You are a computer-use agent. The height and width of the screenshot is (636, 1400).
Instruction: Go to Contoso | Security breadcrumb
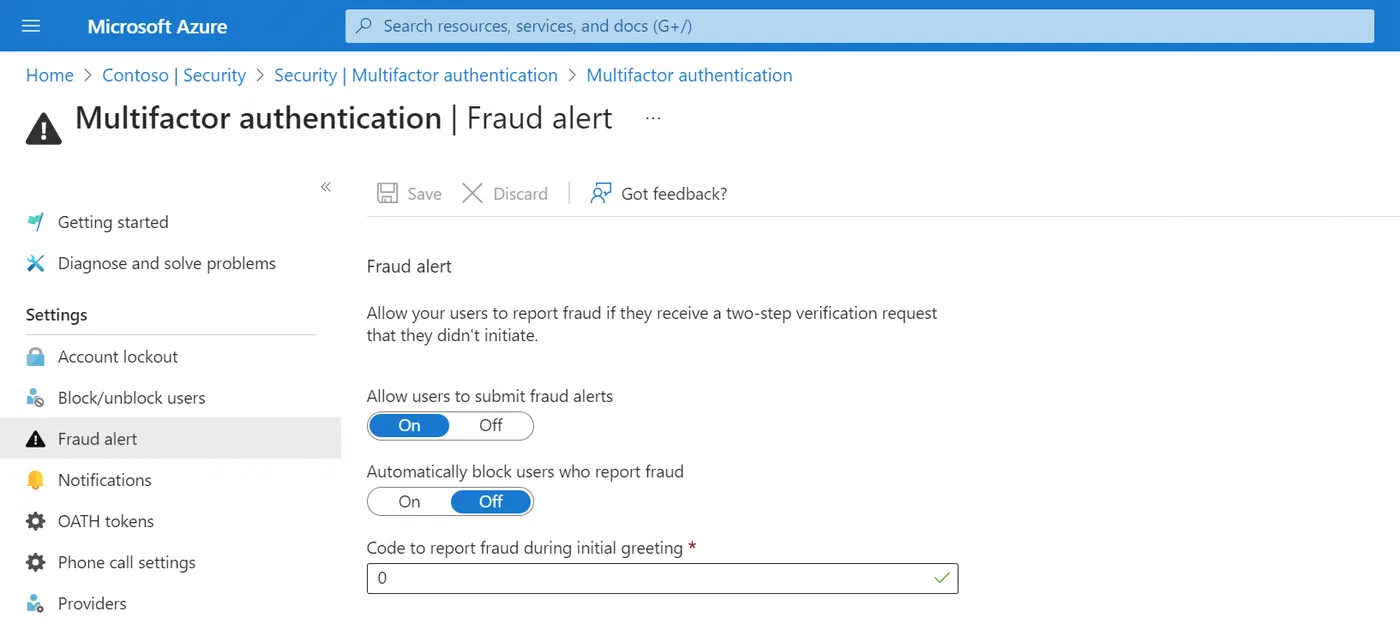(x=174, y=75)
